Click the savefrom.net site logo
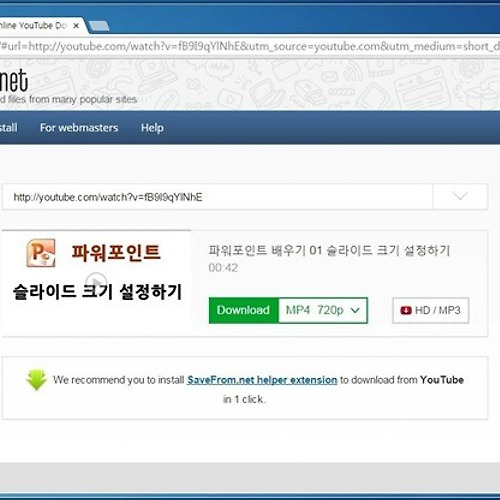 [13, 80]
